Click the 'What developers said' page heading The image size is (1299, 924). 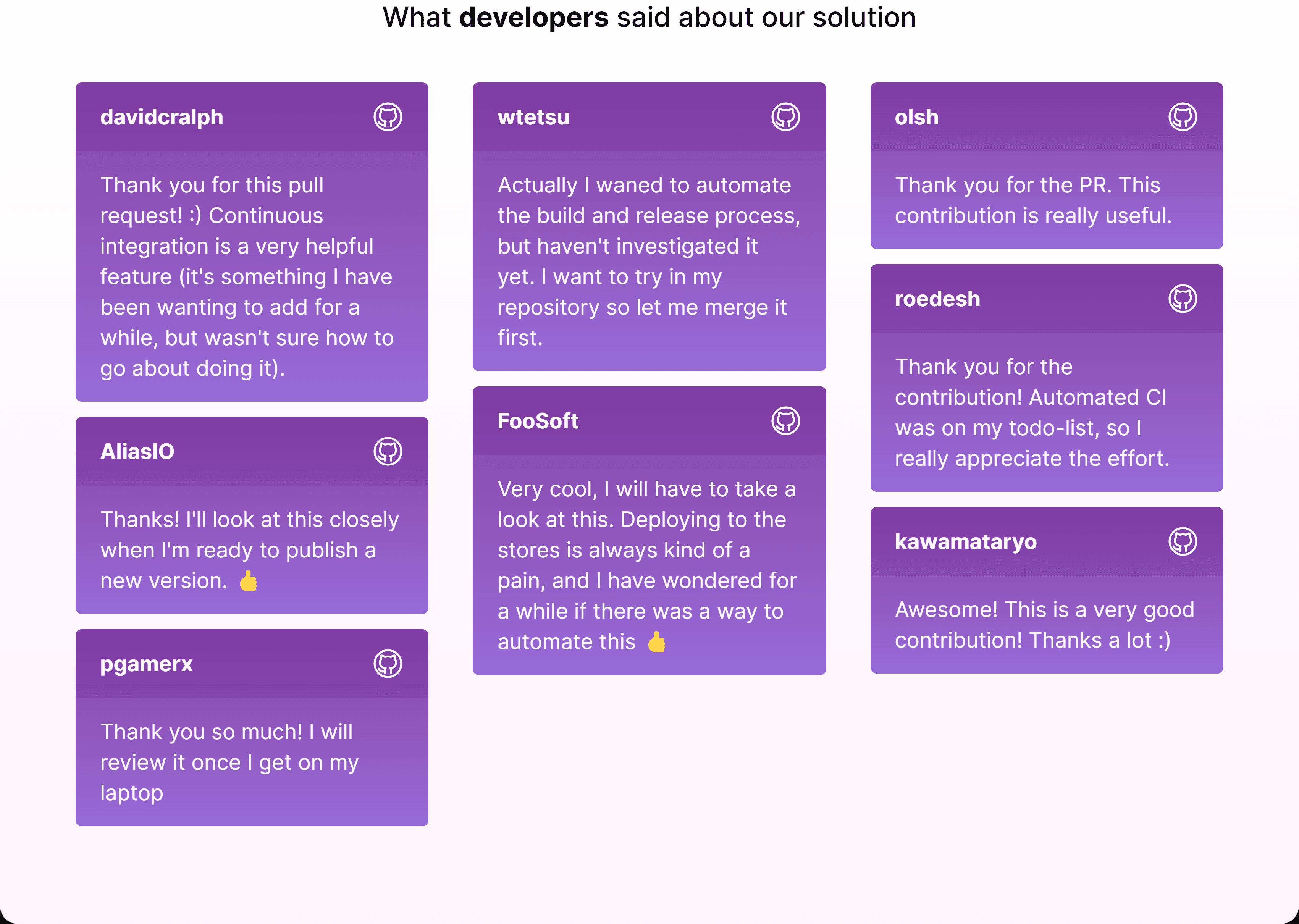pyautogui.click(x=649, y=17)
